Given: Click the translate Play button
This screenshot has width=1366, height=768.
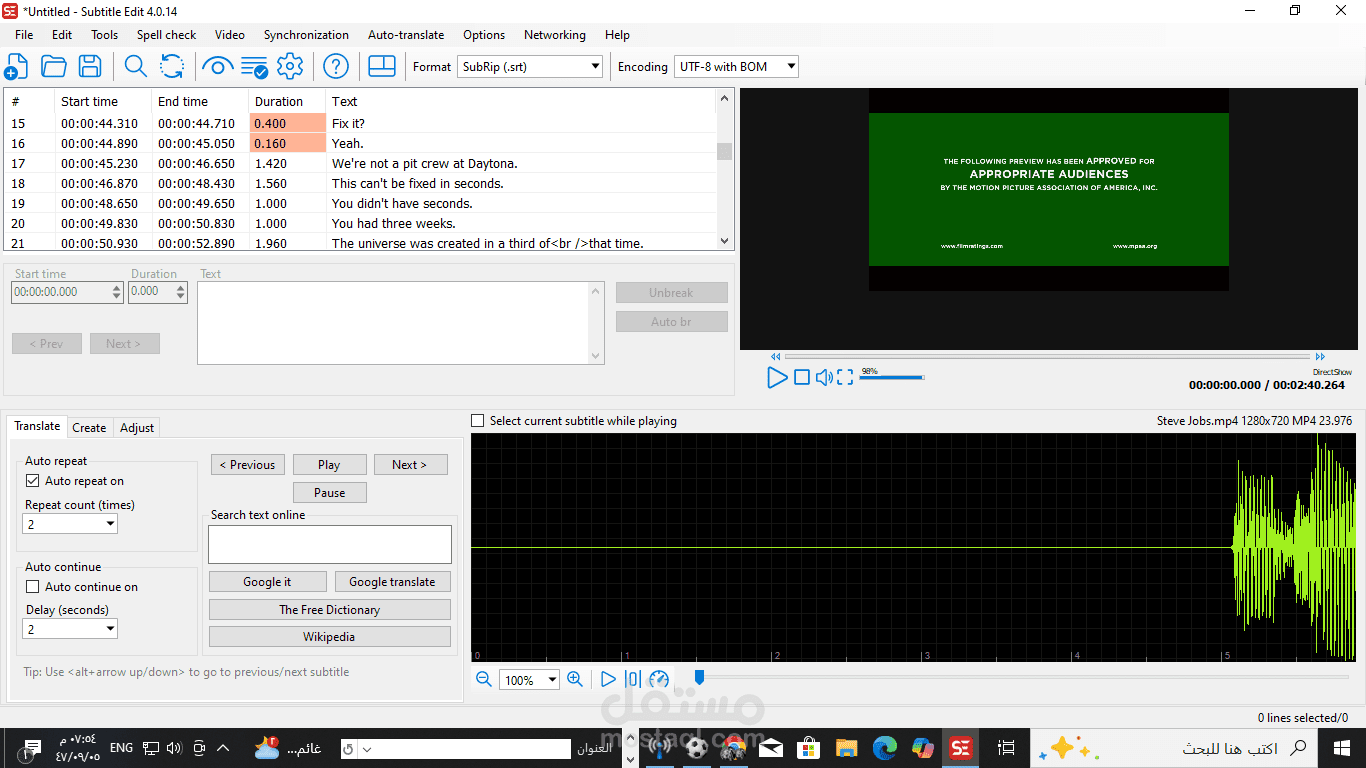Looking at the screenshot, I should click(x=330, y=465).
